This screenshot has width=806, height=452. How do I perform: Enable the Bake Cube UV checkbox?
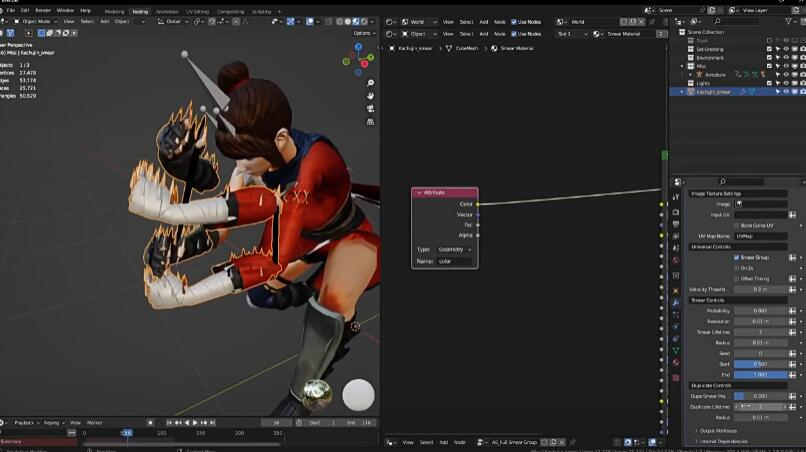click(x=736, y=225)
